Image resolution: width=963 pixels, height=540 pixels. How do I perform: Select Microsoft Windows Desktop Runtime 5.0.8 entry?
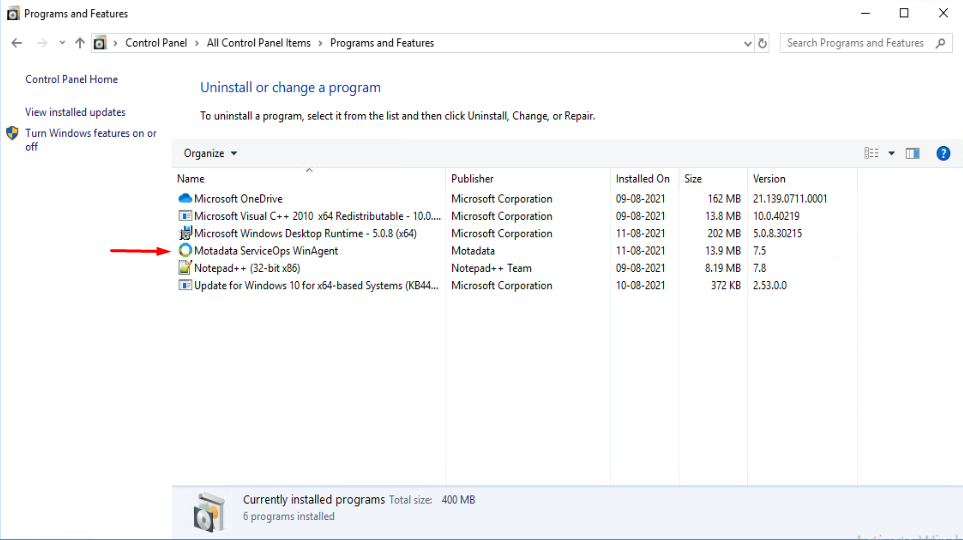click(305, 233)
